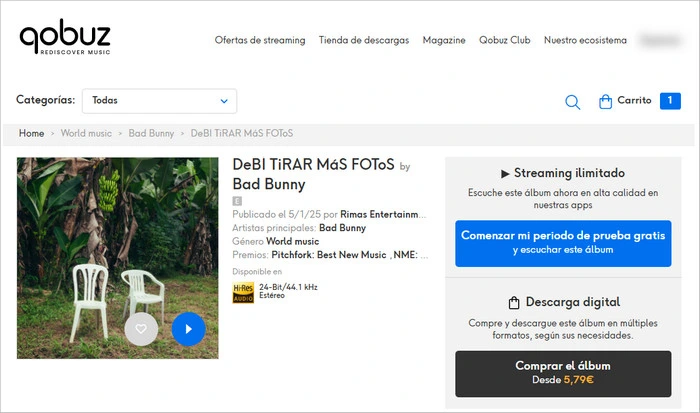Open World music breadcrumb
The height and width of the screenshot is (413, 700).
(86, 133)
